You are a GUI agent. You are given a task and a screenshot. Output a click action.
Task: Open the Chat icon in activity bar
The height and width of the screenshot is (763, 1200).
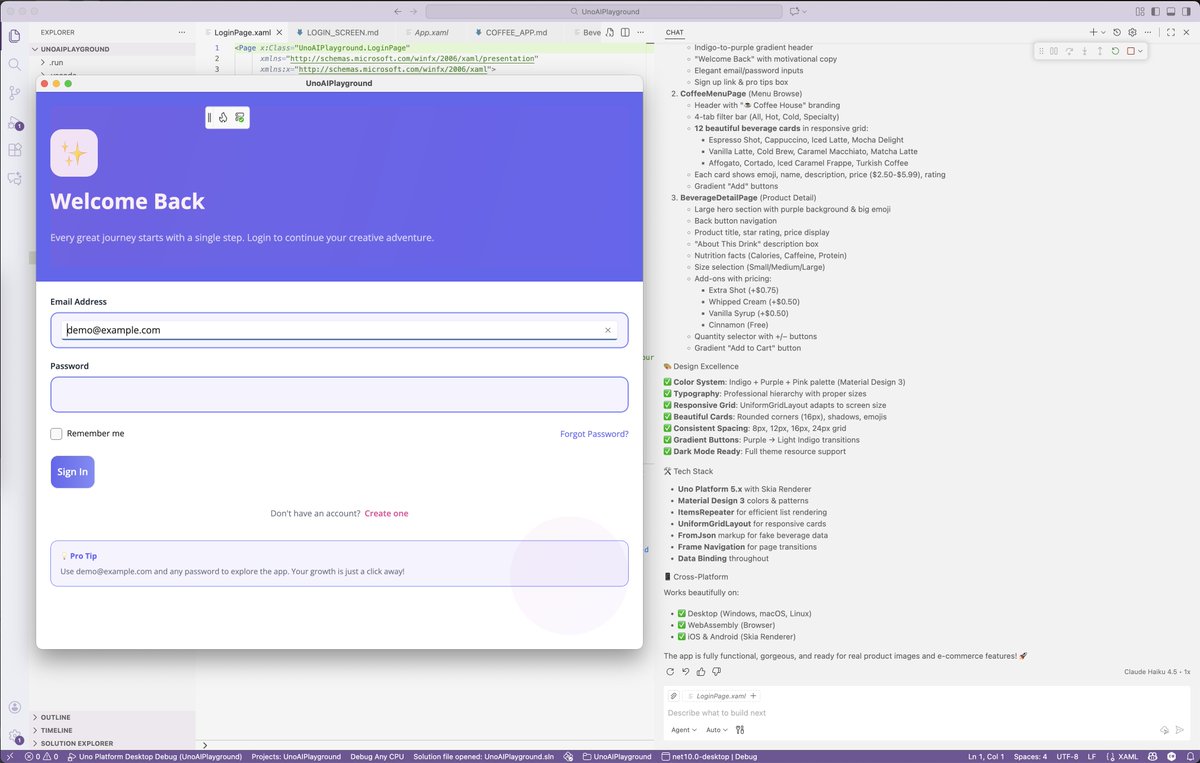(x=14, y=178)
